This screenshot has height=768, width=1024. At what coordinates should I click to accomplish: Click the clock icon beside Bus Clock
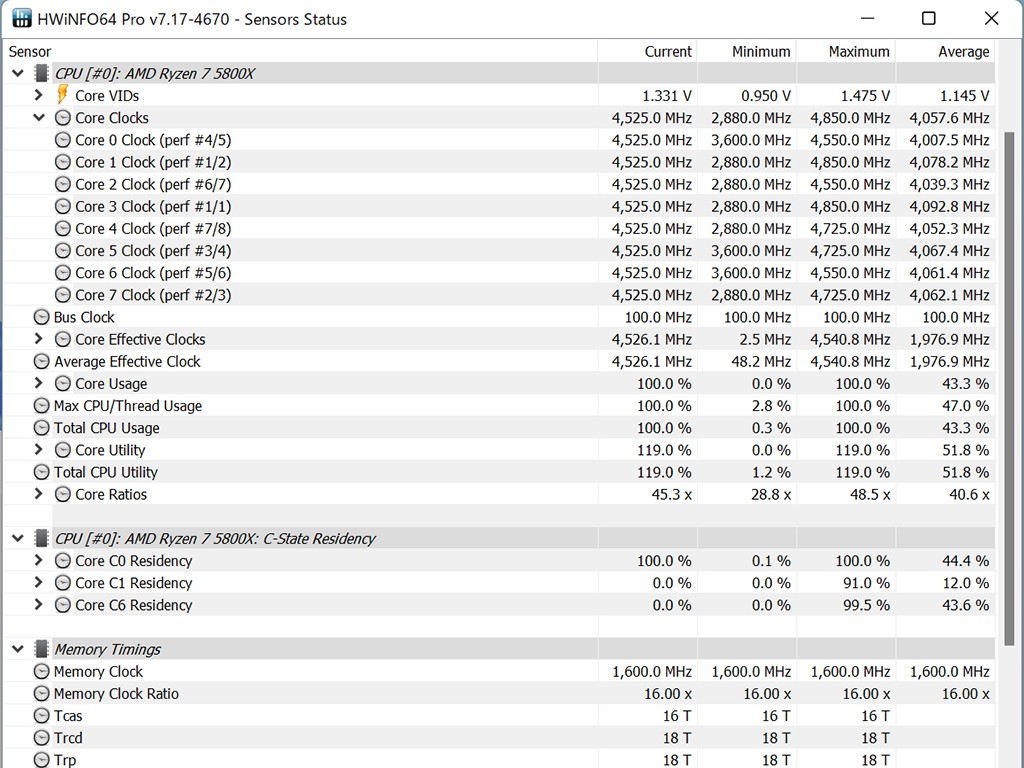41,317
